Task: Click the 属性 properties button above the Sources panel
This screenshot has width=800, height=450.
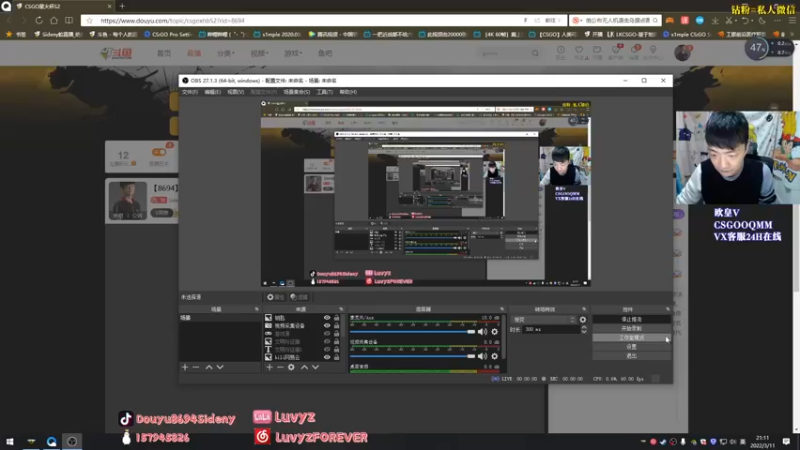Action: click(x=276, y=297)
